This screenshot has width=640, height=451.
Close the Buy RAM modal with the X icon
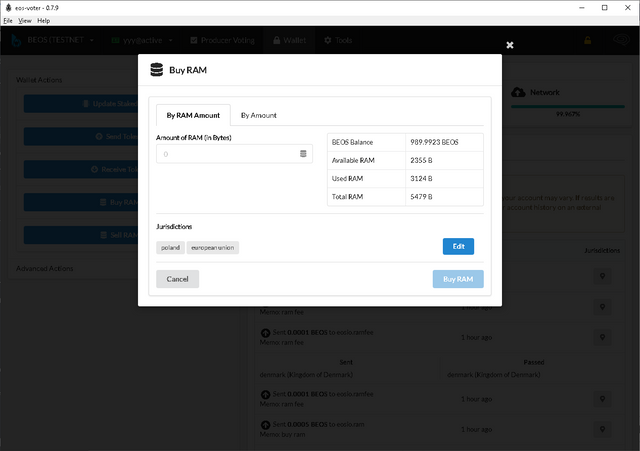[x=510, y=45]
